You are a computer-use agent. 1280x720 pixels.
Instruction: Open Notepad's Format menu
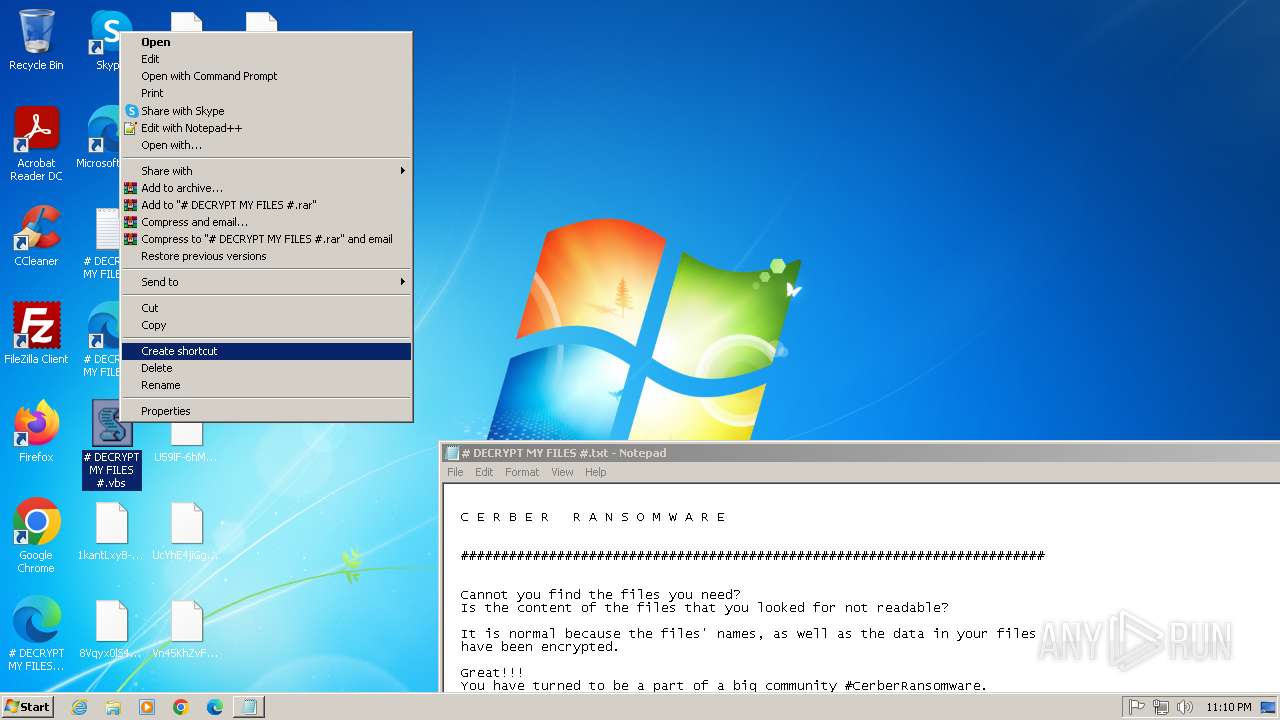(x=522, y=472)
